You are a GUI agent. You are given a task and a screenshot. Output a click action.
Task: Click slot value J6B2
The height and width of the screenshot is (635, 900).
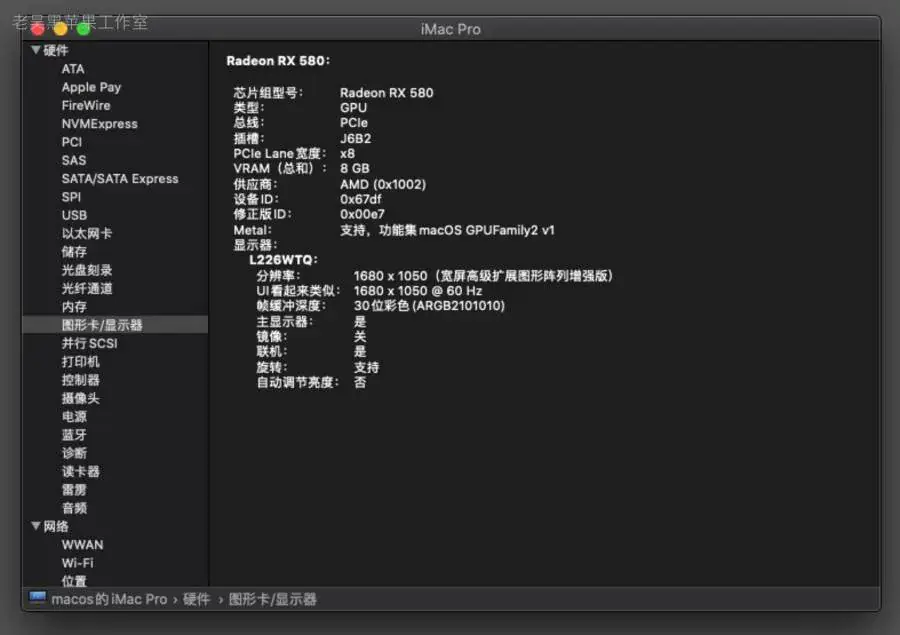pyautogui.click(x=355, y=138)
